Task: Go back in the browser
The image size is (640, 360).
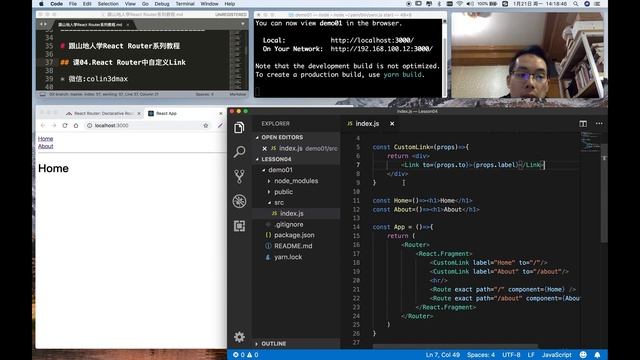Action: tap(43, 126)
